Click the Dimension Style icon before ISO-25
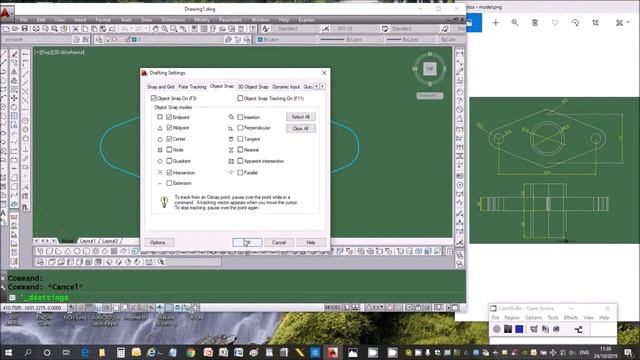Screen dimensions: 640x360 325,29
